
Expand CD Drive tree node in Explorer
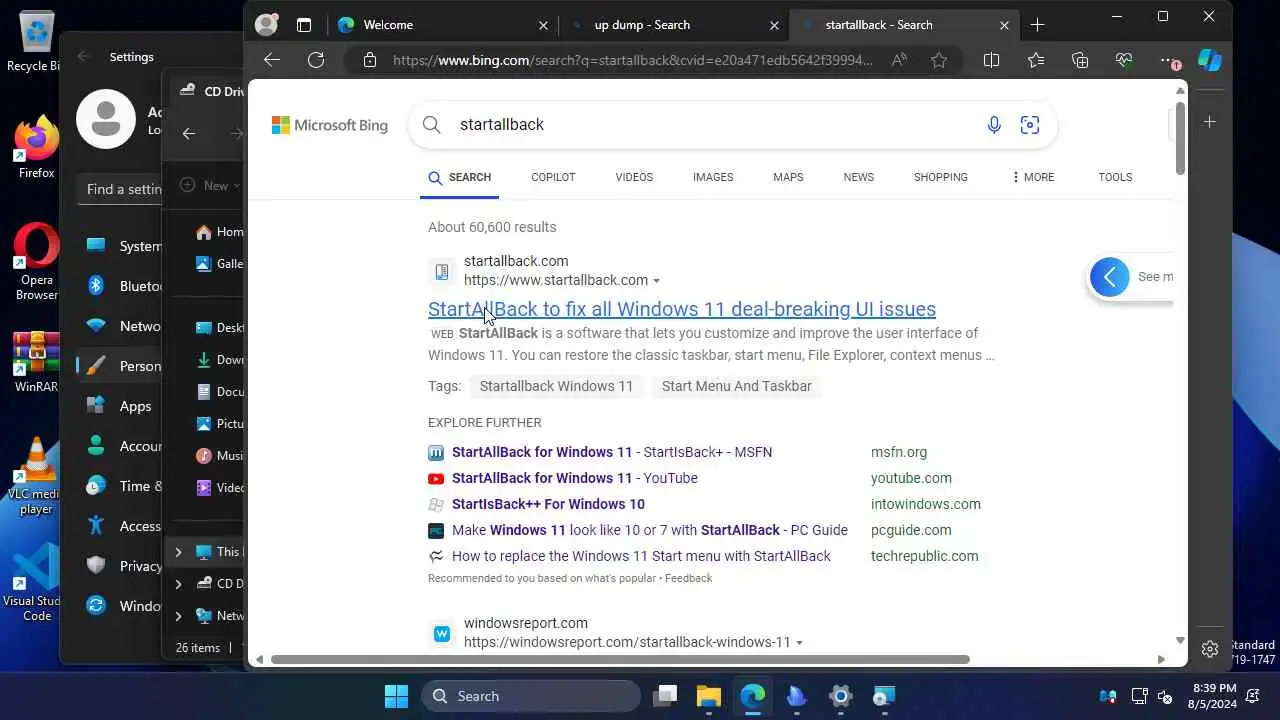tap(178, 583)
